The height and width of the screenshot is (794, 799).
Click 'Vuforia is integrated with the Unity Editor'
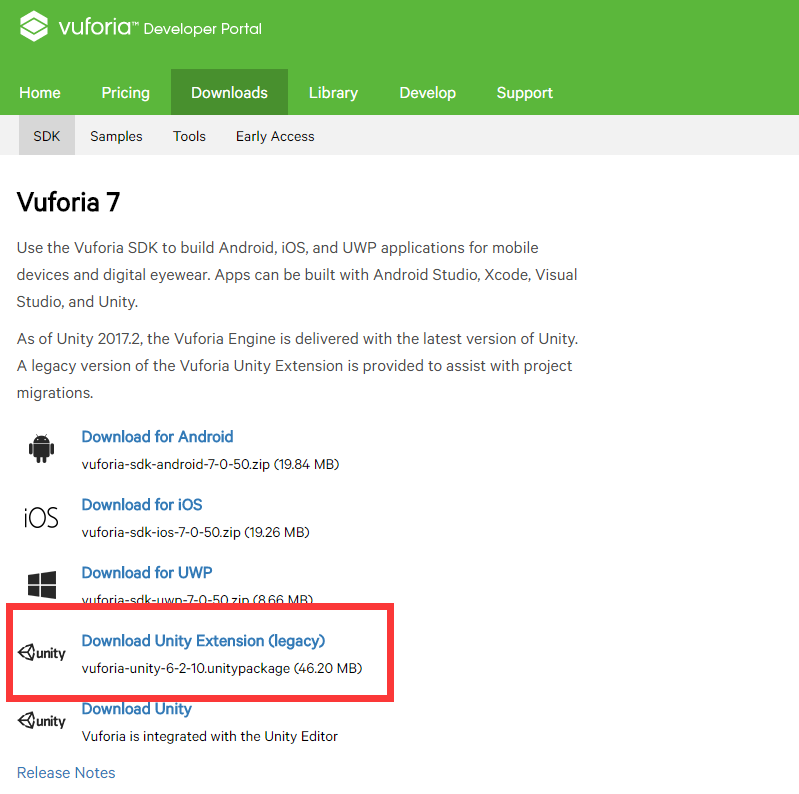pos(209,736)
